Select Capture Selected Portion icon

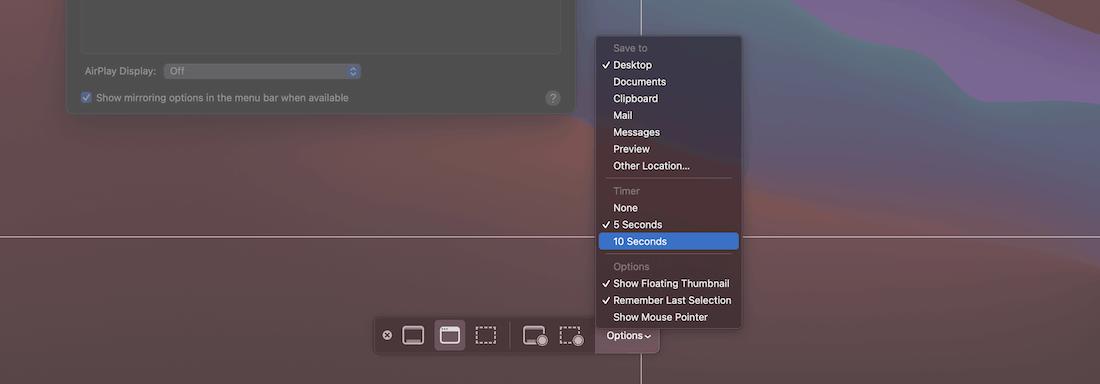click(485, 336)
